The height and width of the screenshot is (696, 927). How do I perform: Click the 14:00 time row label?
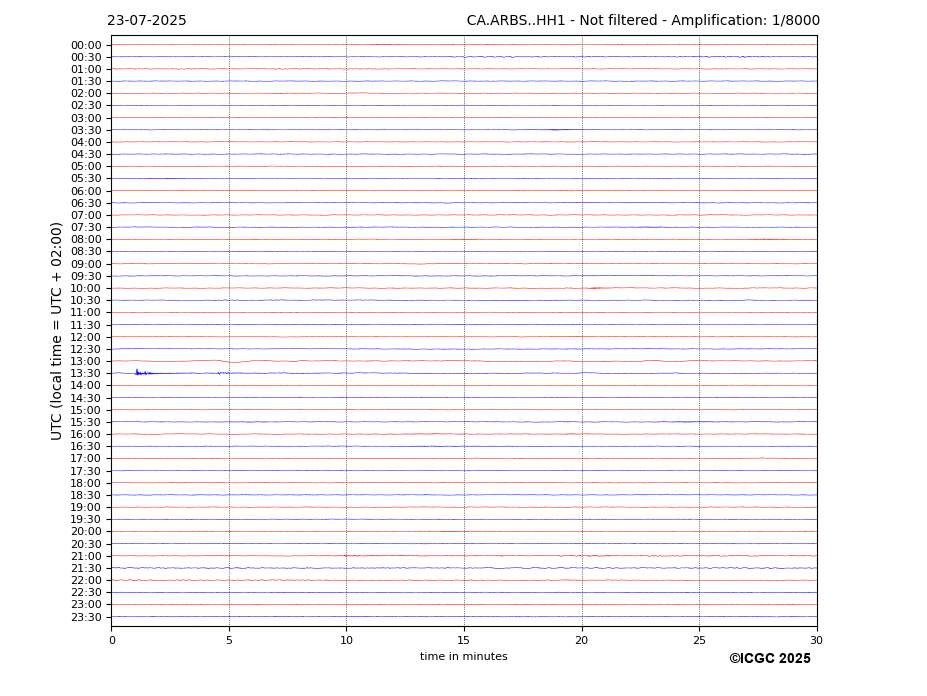86,386
